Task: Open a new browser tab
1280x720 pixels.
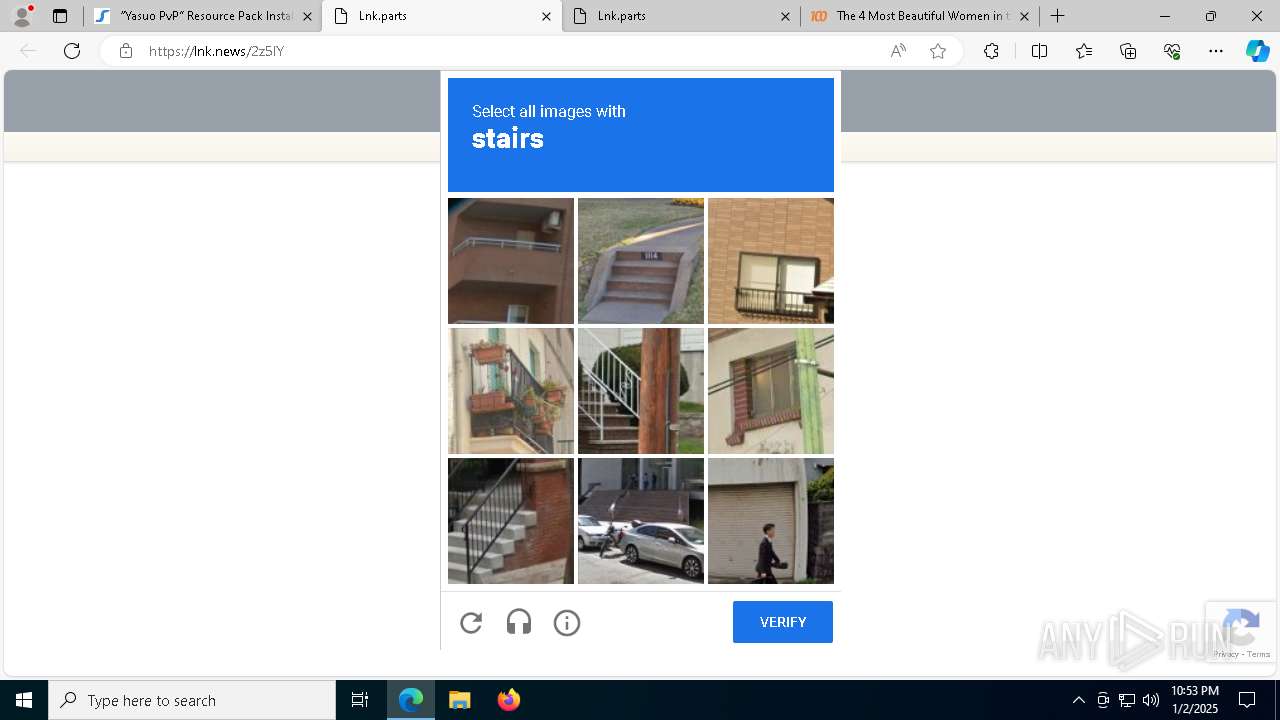Action: 1058,16
